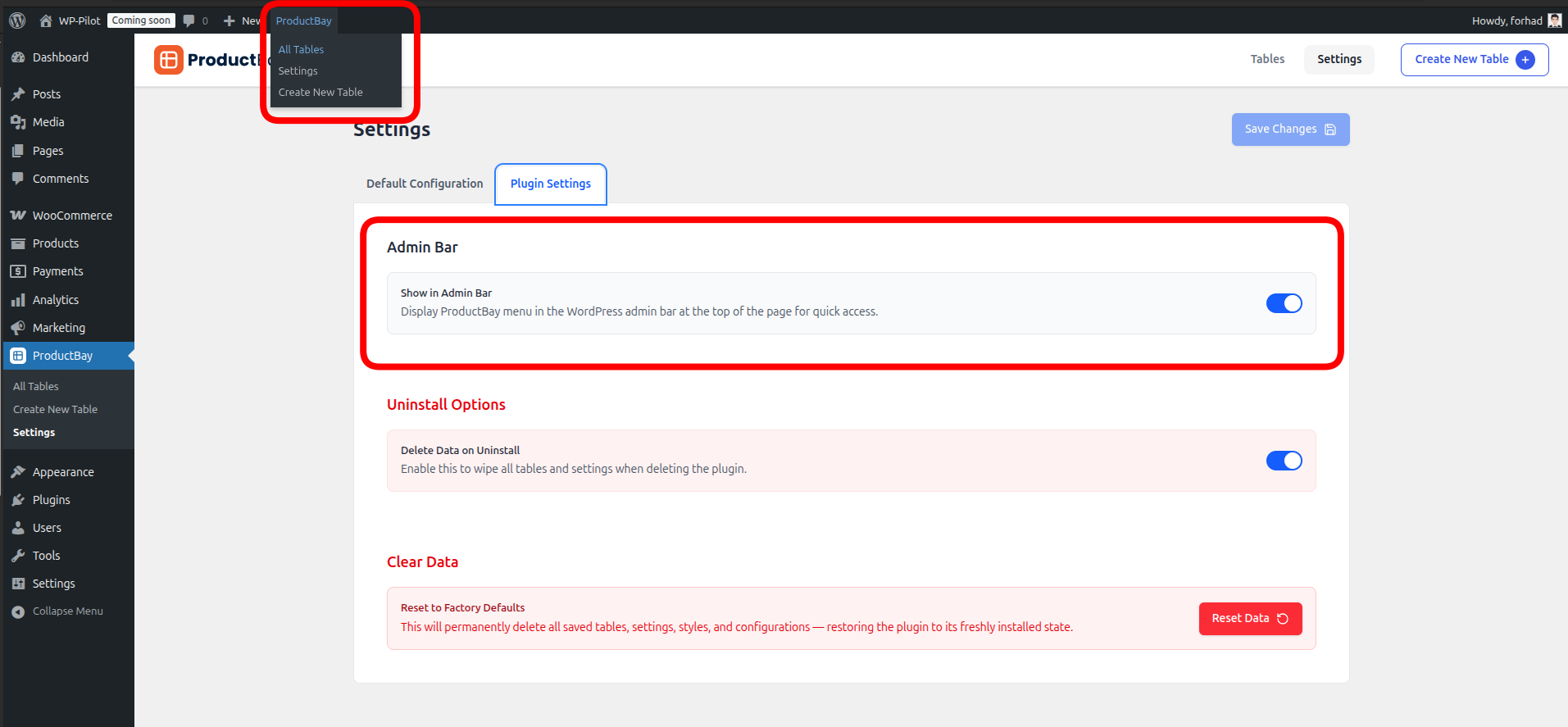Click the 'Show in Admin Bar' label
This screenshot has width=1568, height=727.
[446, 293]
